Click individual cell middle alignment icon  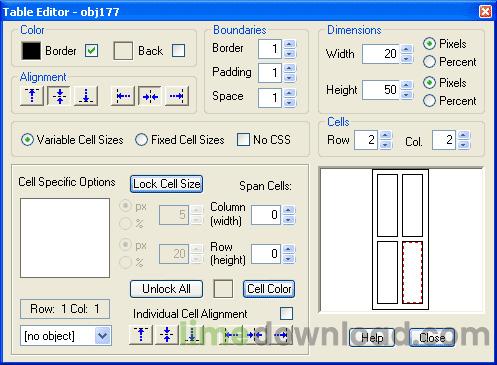click(x=167, y=335)
